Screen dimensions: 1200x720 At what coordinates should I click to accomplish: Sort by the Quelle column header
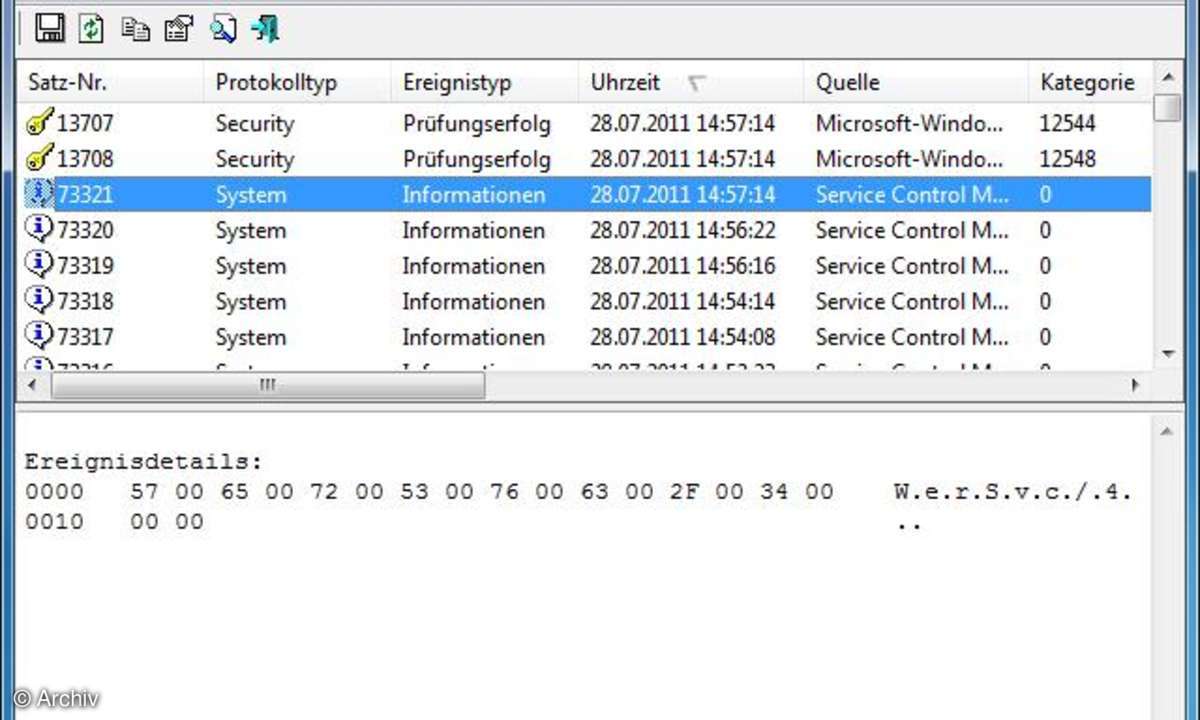pos(915,82)
